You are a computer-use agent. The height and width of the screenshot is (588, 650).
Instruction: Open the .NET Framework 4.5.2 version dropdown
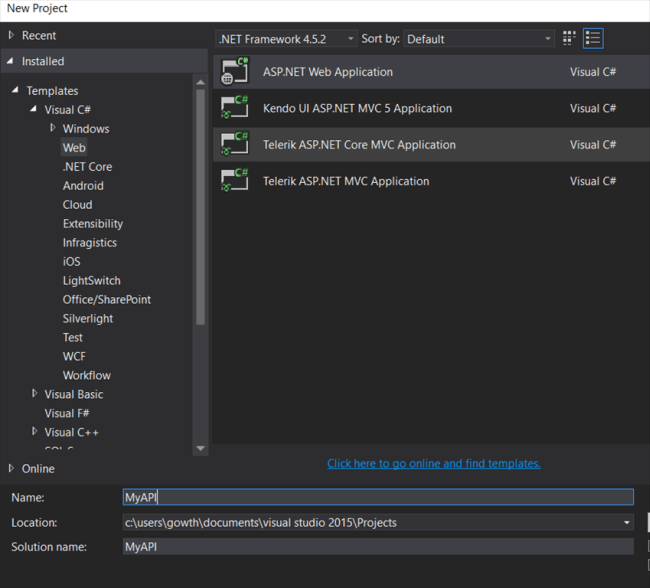click(x=286, y=39)
